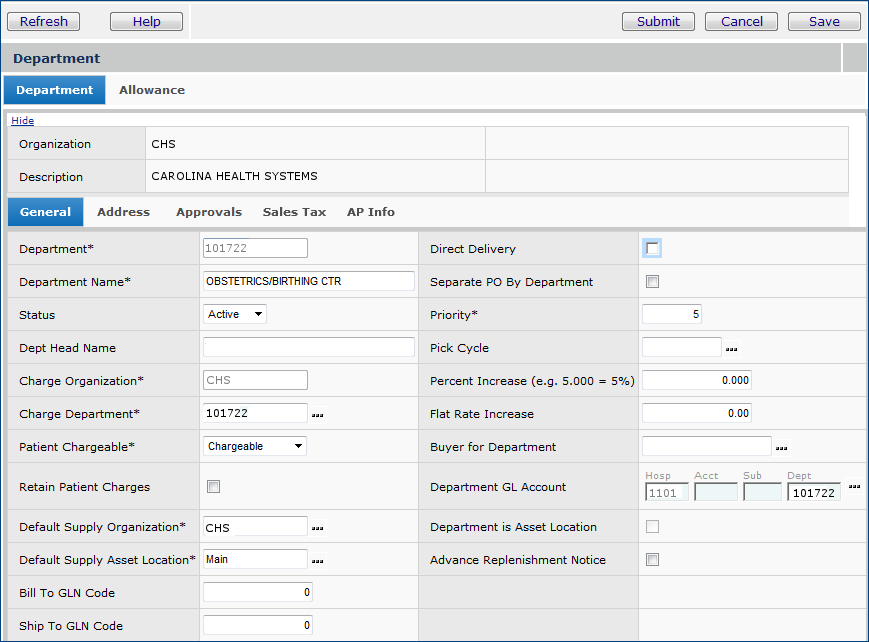The height and width of the screenshot is (642, 869).
Task: Select the Sales Tax tab
Action: (x=294, y=212)
